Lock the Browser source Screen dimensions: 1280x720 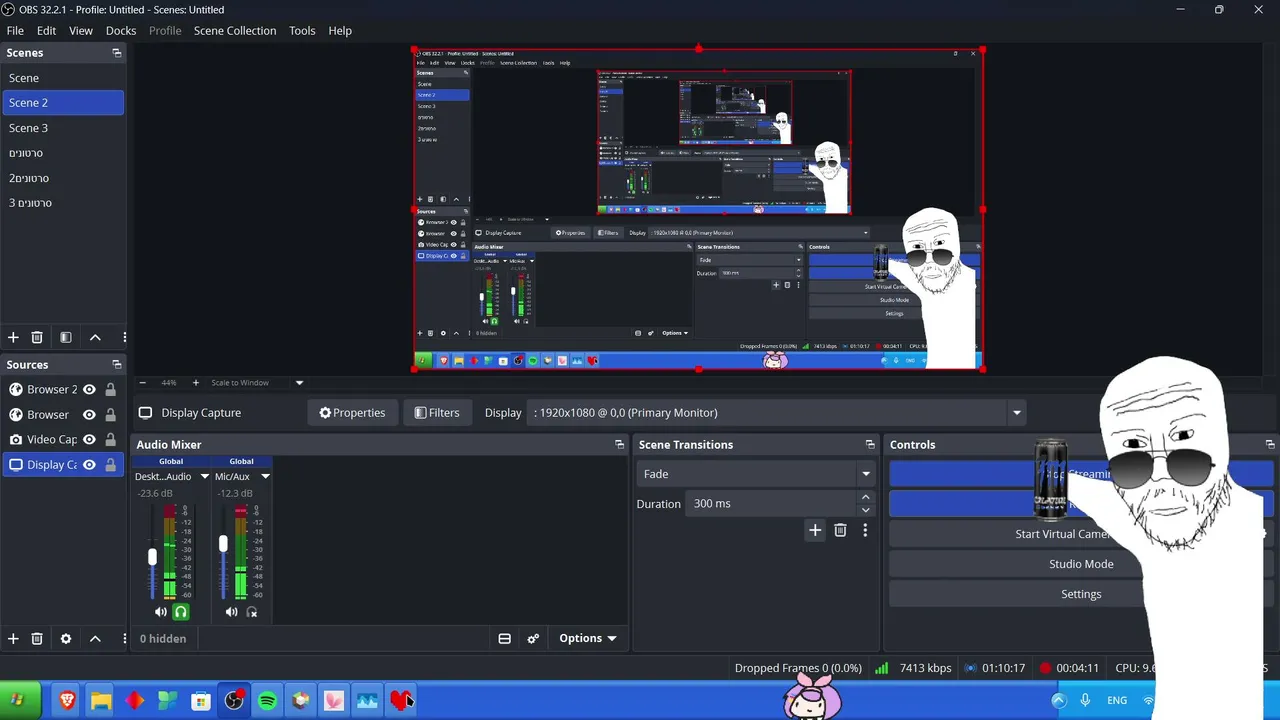point(111,415)
